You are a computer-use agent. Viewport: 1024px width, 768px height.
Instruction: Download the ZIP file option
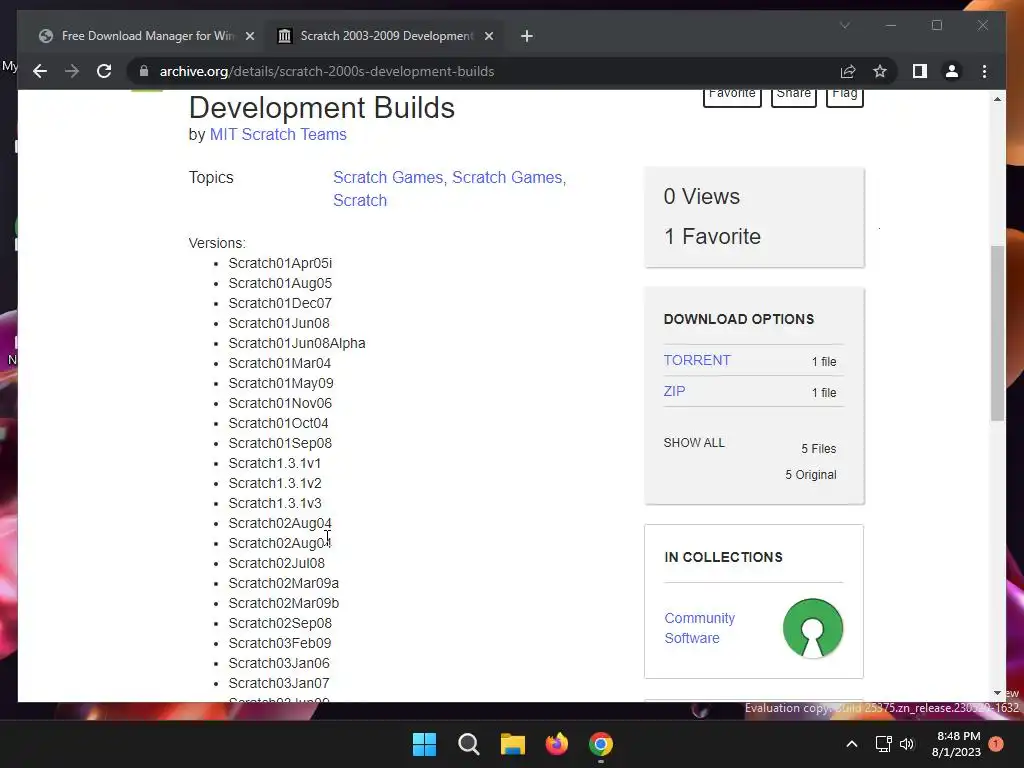point(674,391)
